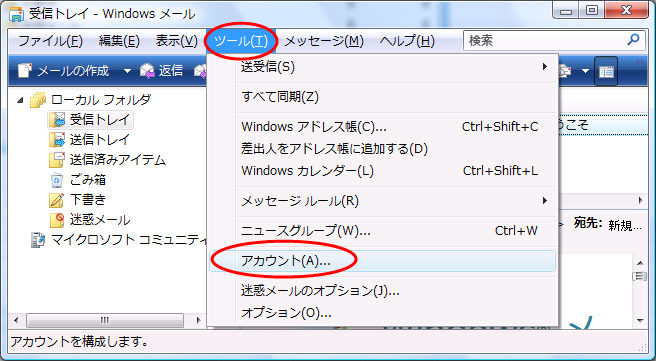Click the 迷惑メール junk icon
Screen dimensions: 656x361
coord(57,220)
